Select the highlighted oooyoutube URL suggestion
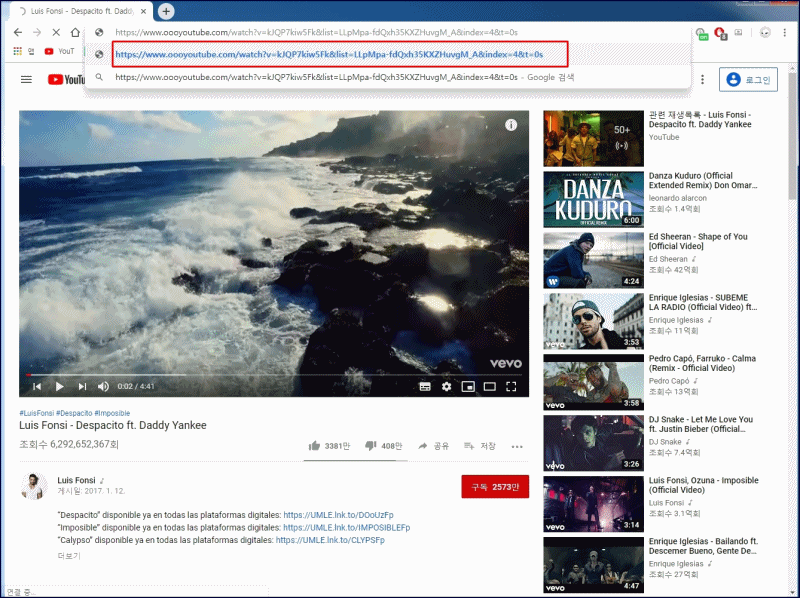The width and height of the screenshot is (800, 598). [340, 54]
